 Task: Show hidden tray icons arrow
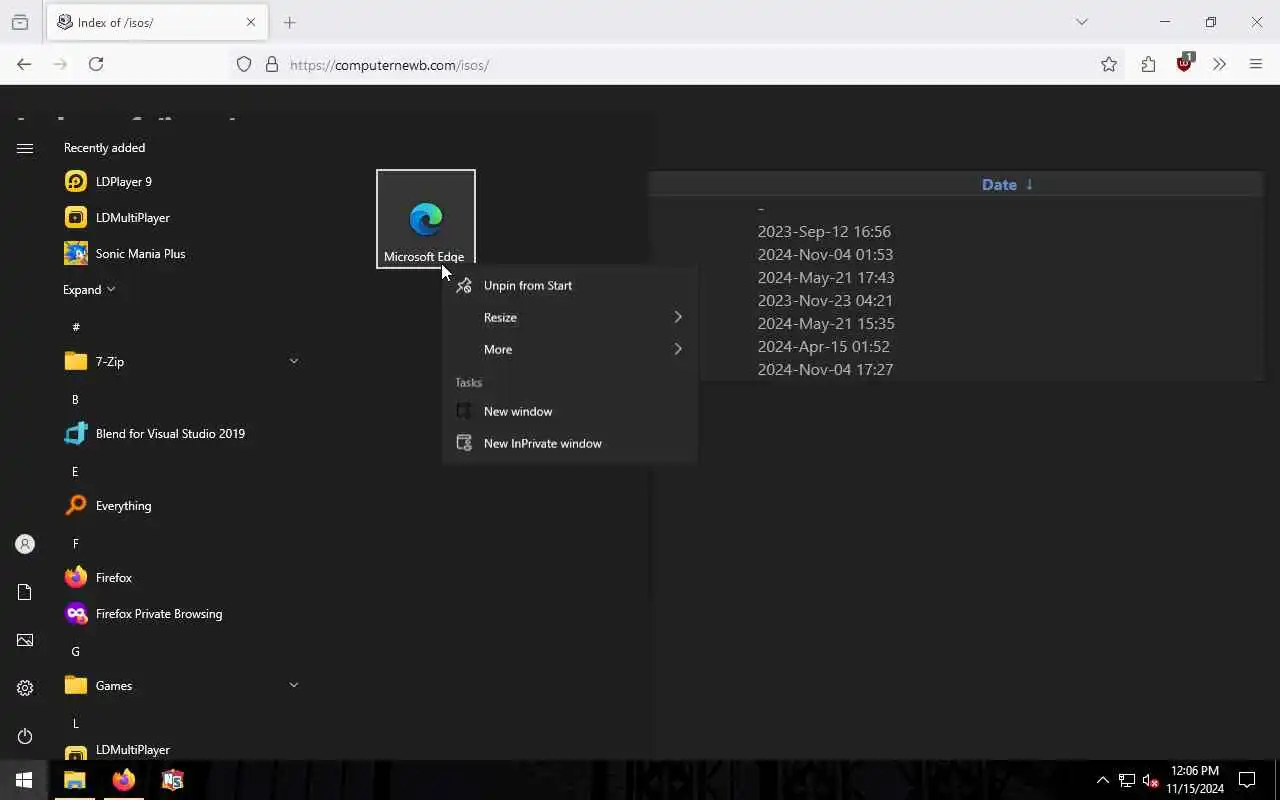point(1103,780)
